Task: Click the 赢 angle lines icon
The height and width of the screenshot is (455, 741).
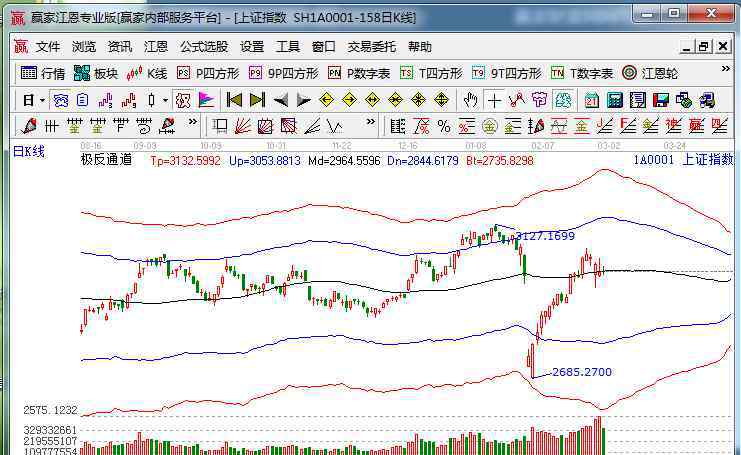Action: click(697, 126)
